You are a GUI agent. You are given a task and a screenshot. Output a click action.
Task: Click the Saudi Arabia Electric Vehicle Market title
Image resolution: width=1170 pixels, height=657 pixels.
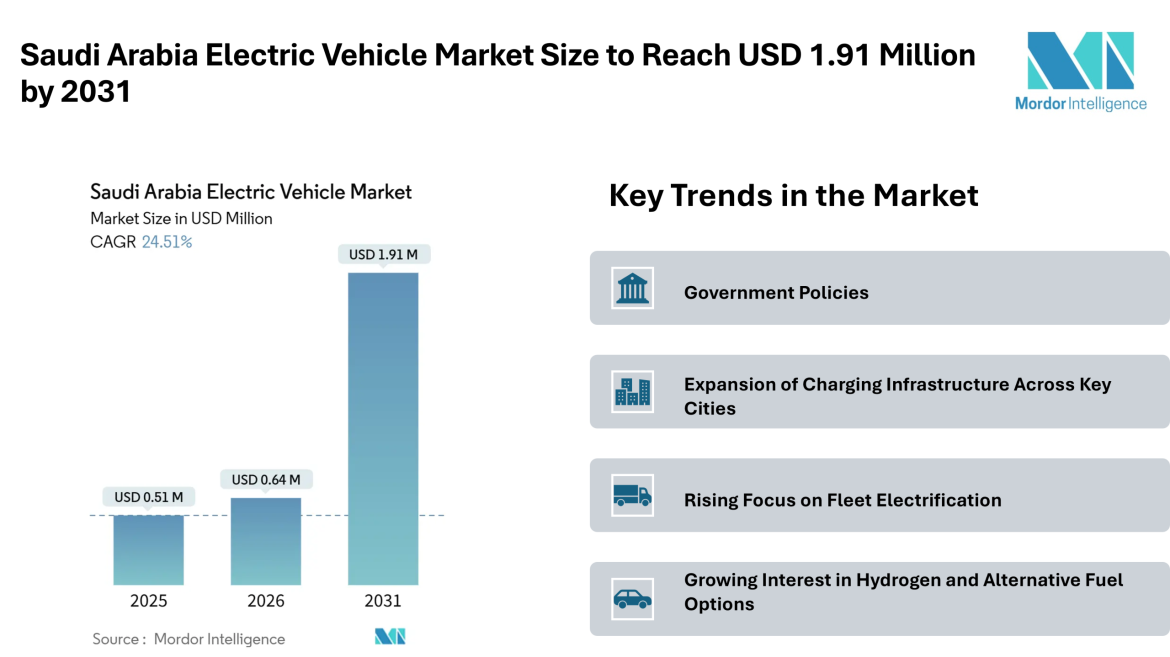click(x=251, y=192)
